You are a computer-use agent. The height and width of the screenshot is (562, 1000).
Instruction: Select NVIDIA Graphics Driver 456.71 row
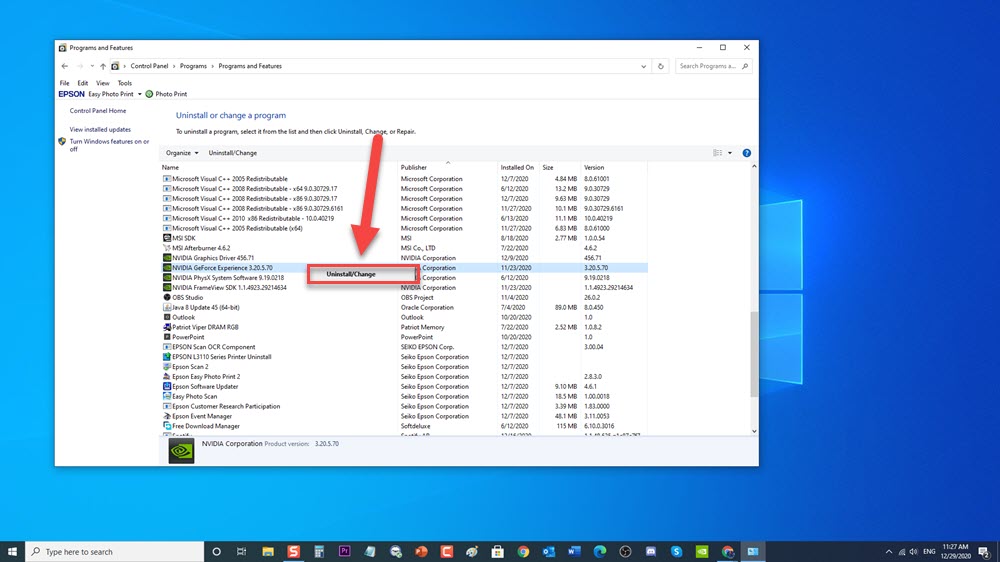coord(404,258)
